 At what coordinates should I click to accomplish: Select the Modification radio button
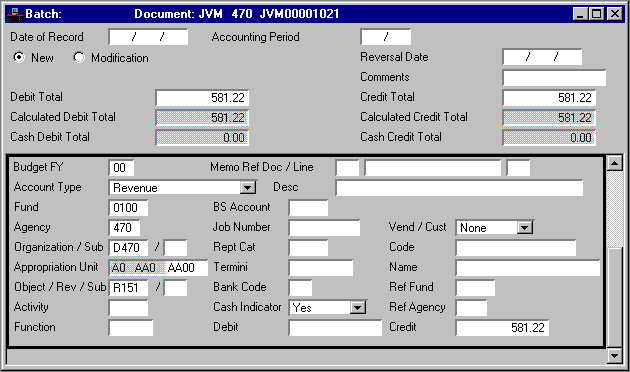[x=79, y=57]
